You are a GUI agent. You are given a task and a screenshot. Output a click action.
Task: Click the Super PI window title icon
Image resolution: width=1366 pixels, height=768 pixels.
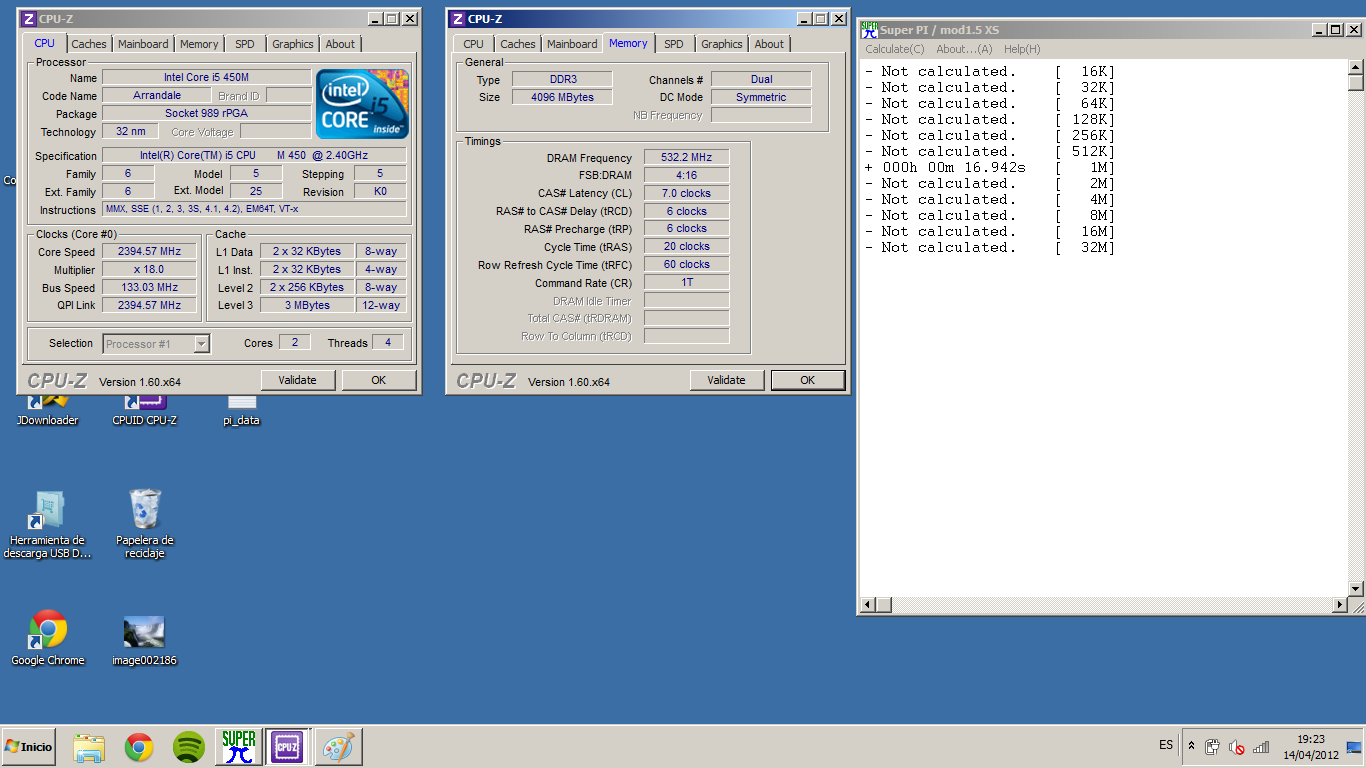[x=869, y=30]
